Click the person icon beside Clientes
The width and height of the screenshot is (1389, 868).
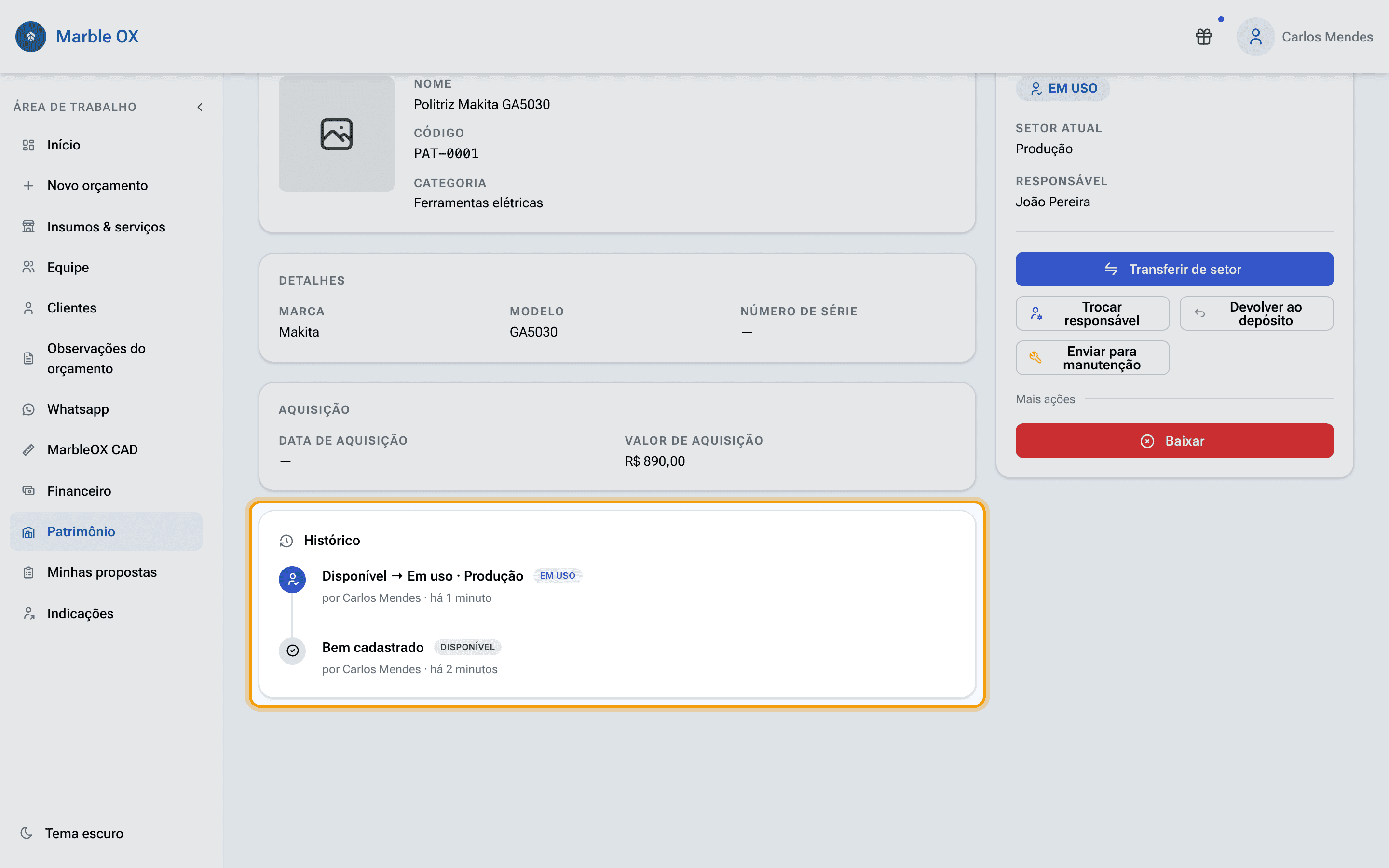(28, 308)
